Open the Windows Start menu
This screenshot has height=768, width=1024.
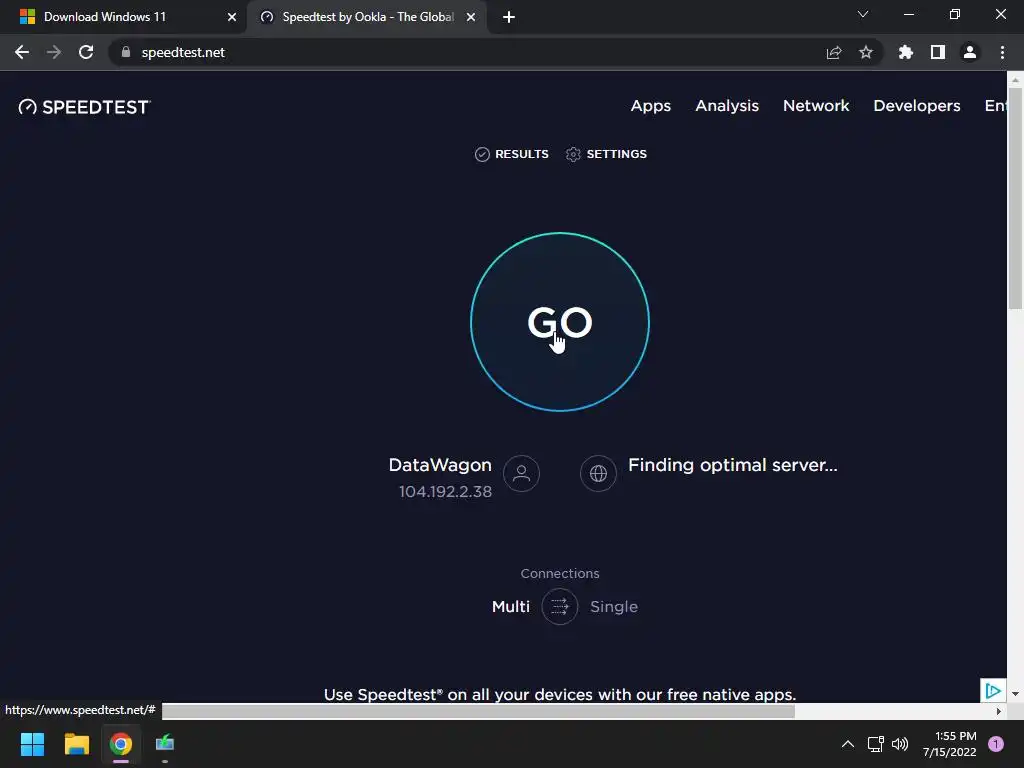tap(32, 744)
